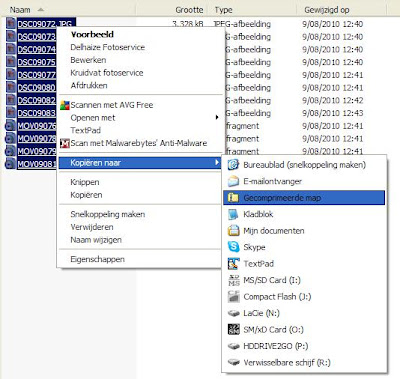Click the Verwisselbare schijf drive icon
Image resolution: width=400 pixels, height=379 pixels.
pos(233,362)
